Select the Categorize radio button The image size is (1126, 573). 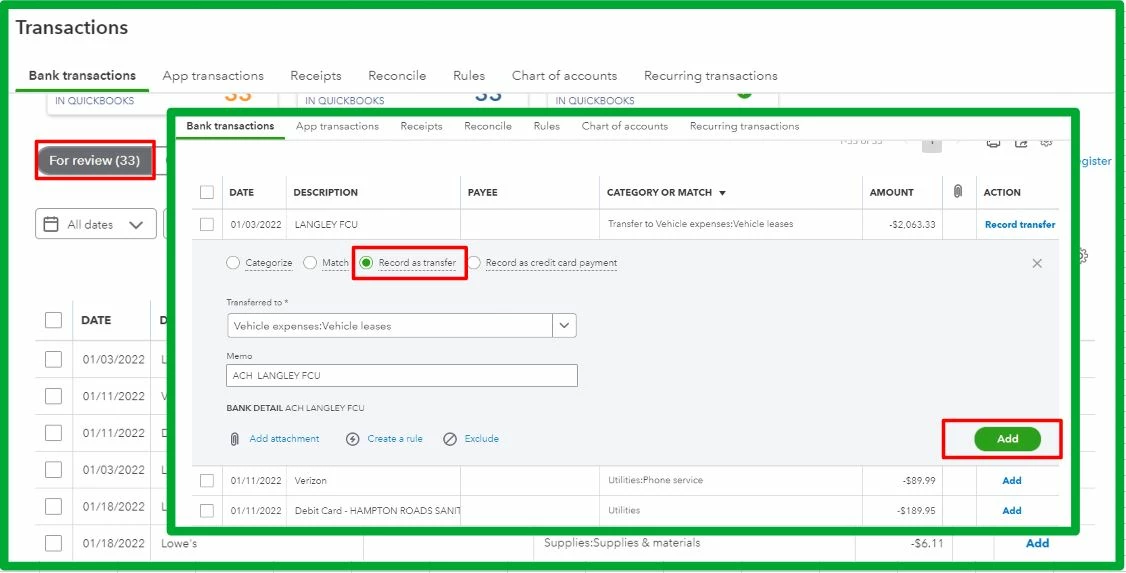coord(233,263)
